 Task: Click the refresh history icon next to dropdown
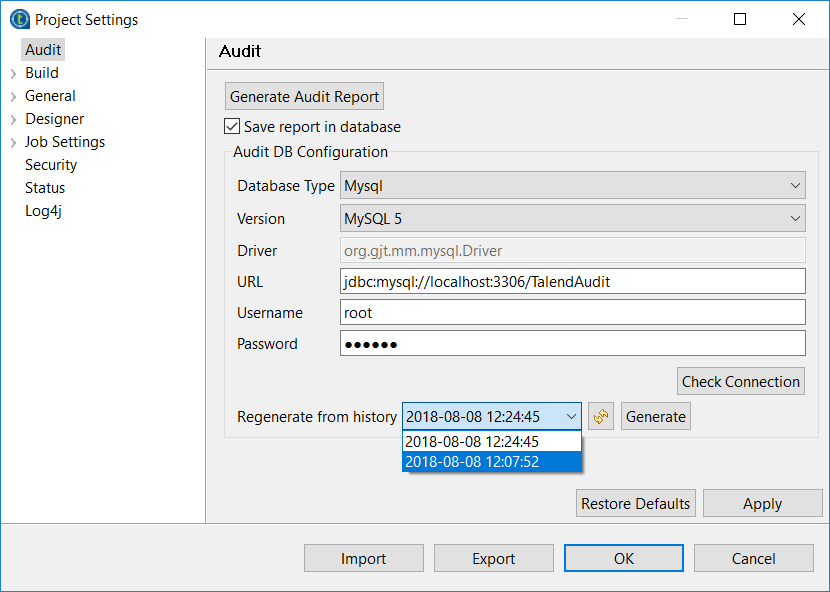point(600,417)
